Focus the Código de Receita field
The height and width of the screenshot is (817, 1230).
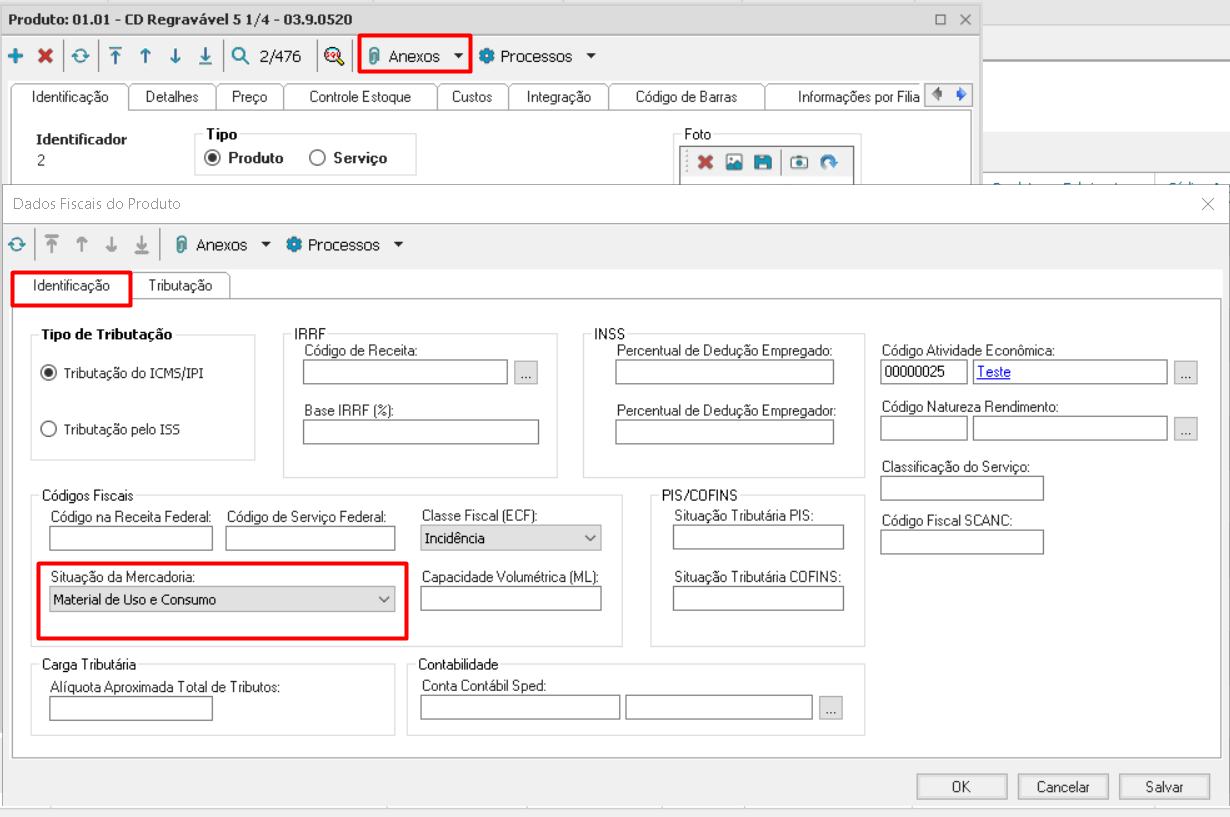pyautogui.click(x=406, y=372)
